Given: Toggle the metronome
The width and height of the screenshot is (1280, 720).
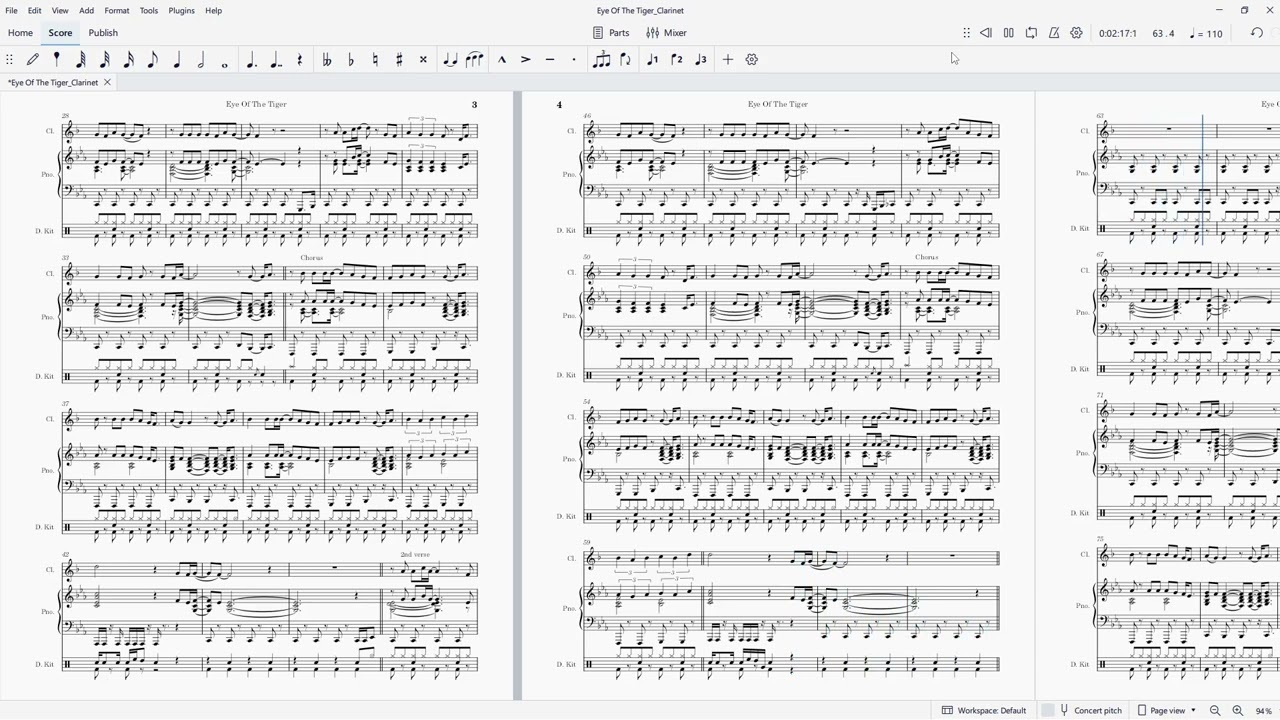Looking at the screenshot, I should pyautogui.click(x=1054, y=33).
